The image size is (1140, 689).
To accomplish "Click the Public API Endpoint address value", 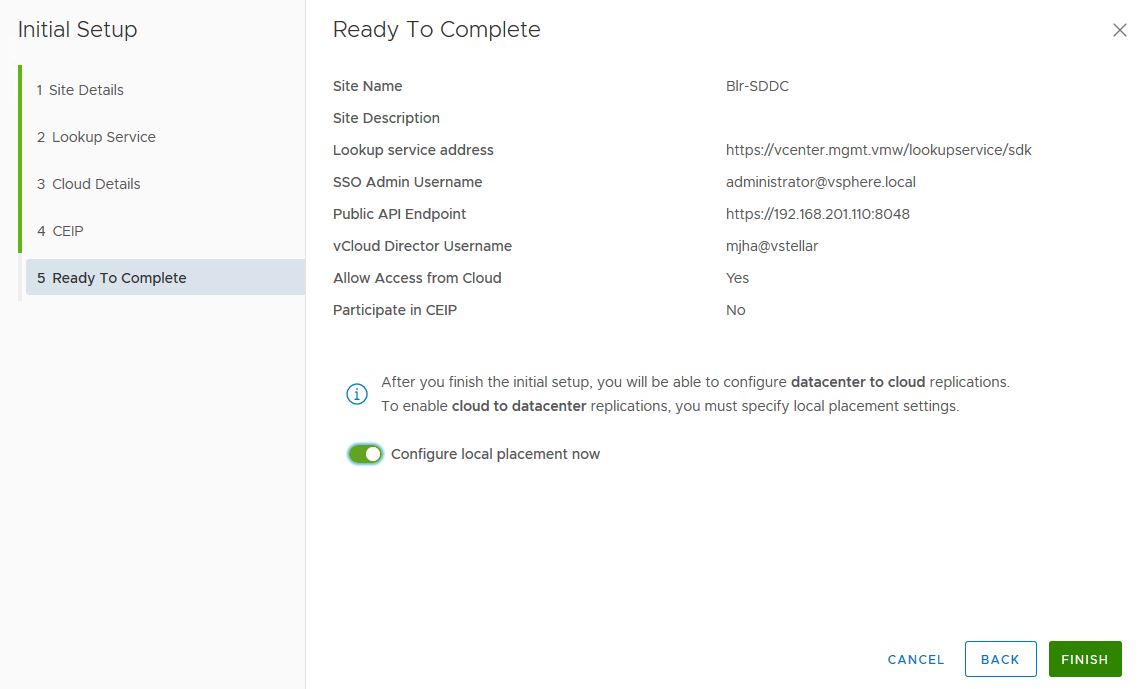I will [817, 214].
